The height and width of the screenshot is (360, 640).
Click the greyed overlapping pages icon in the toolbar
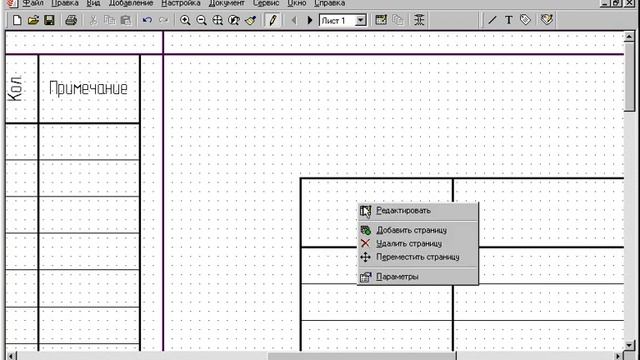click(398, 20)
